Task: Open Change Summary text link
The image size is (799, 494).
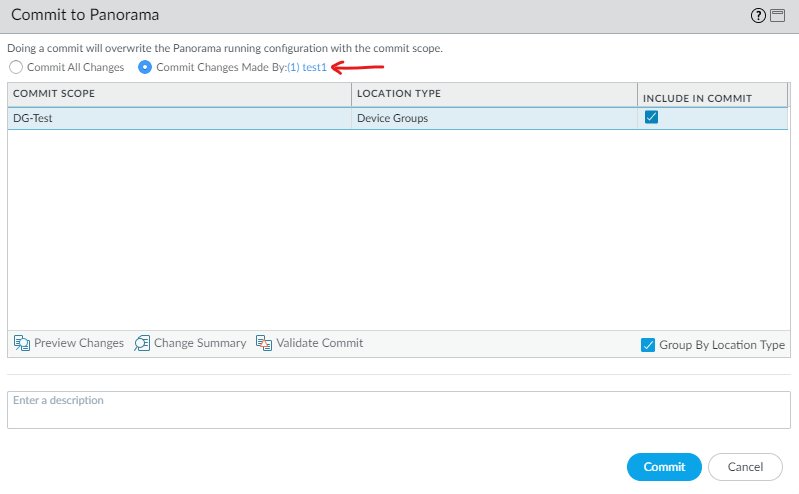Action: 200,343
